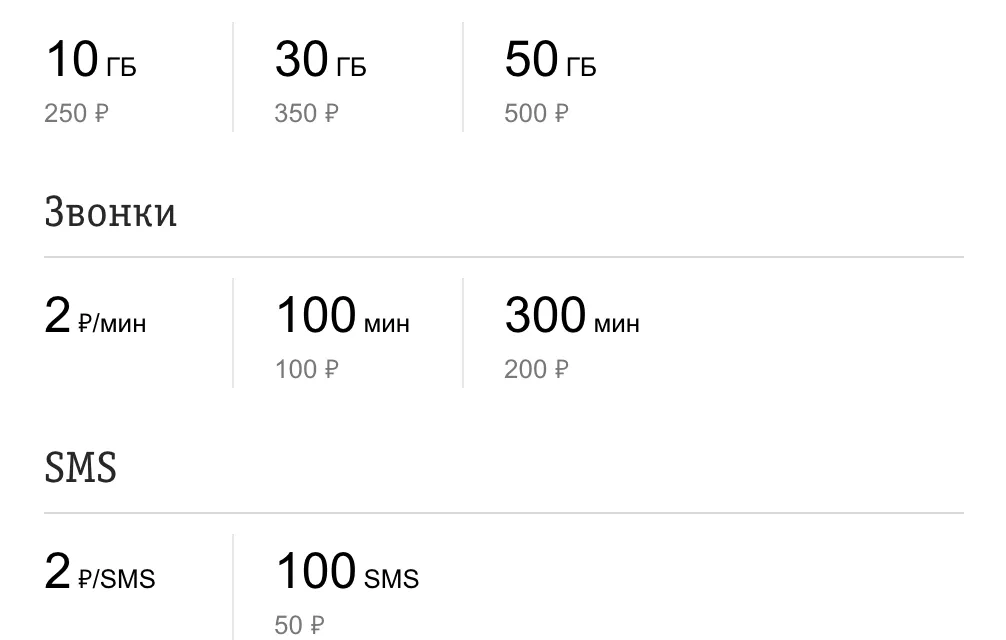Pick the 50 ГБ internet package
Image resolution: width=1006 pixels, height=640 pixels.
[x=550, y=62]
